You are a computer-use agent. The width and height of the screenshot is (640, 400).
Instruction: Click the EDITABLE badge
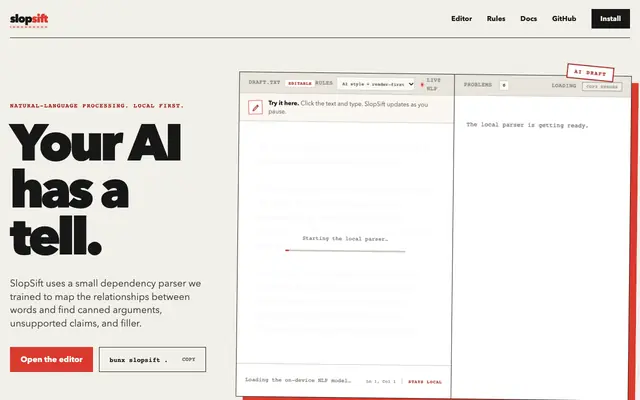pyautogui.click(x=300, y=83)
